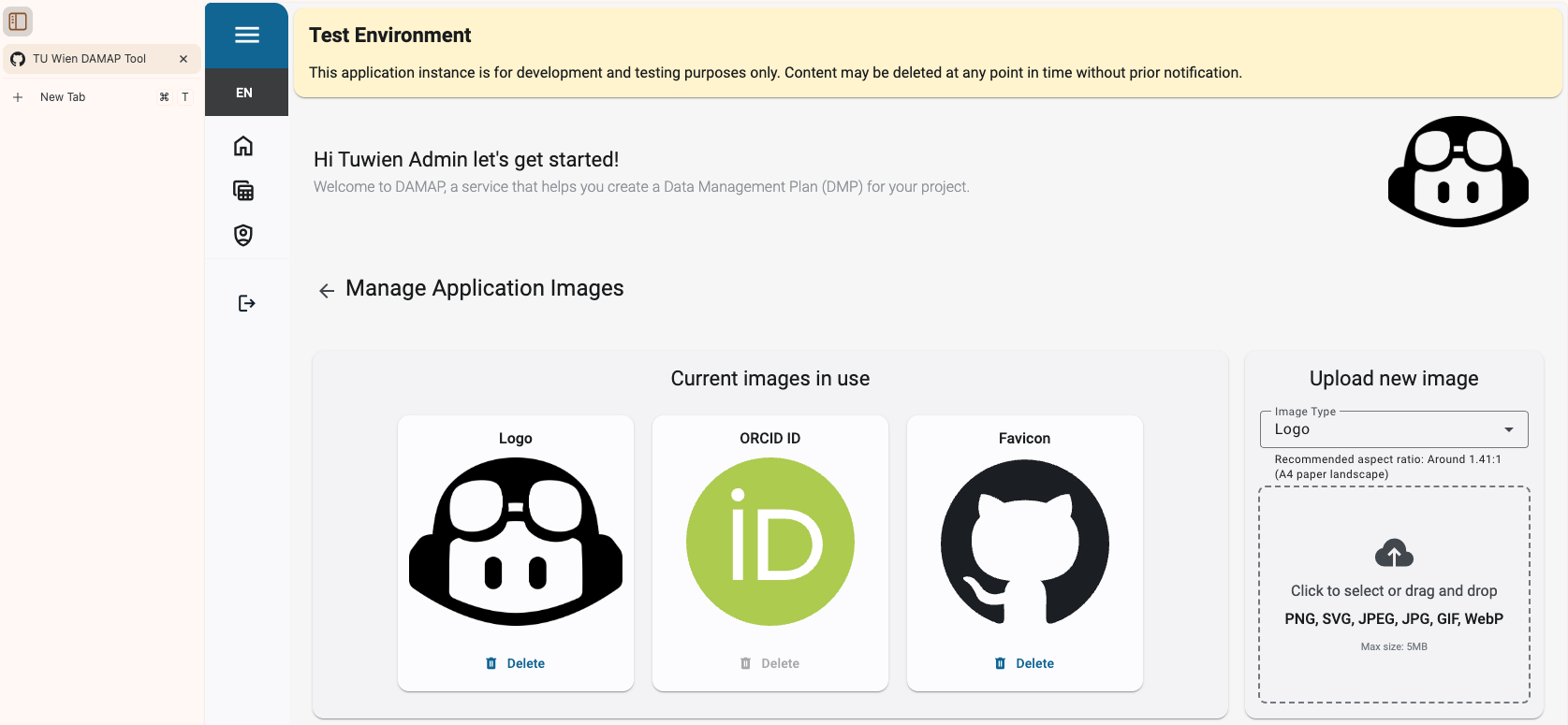Select the Favicon GitHub image thumbnail
This screenshot has width=1568, height=725.
1025,542
